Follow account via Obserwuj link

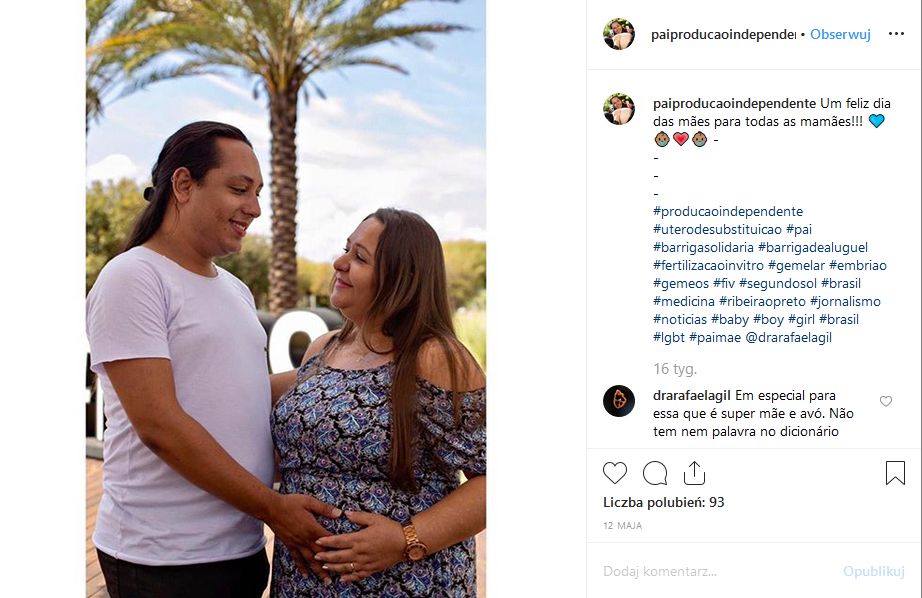coord(840,34)
